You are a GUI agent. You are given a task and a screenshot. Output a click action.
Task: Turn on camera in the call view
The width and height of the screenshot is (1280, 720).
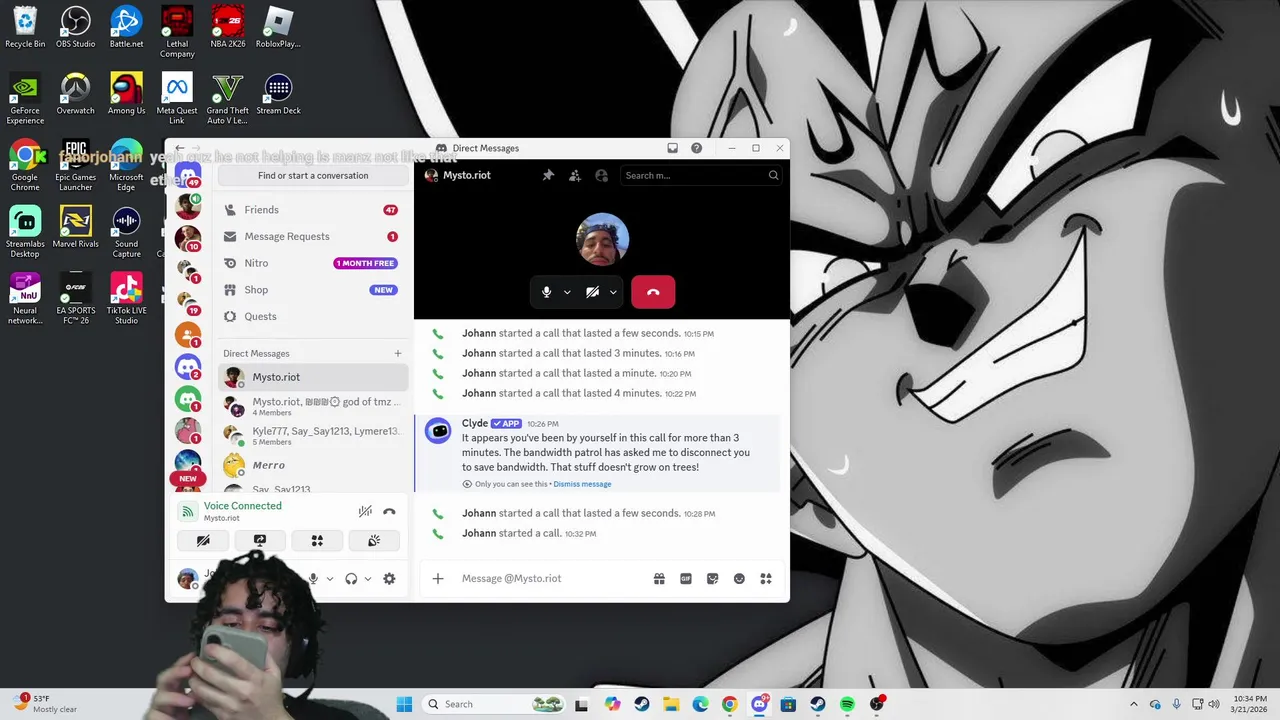pos(592,292)
